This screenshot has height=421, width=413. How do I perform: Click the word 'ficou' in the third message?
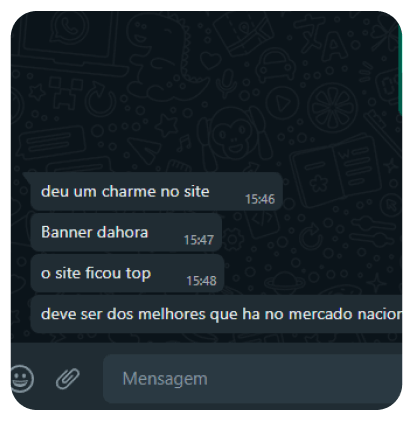click(x=103, y=273)
